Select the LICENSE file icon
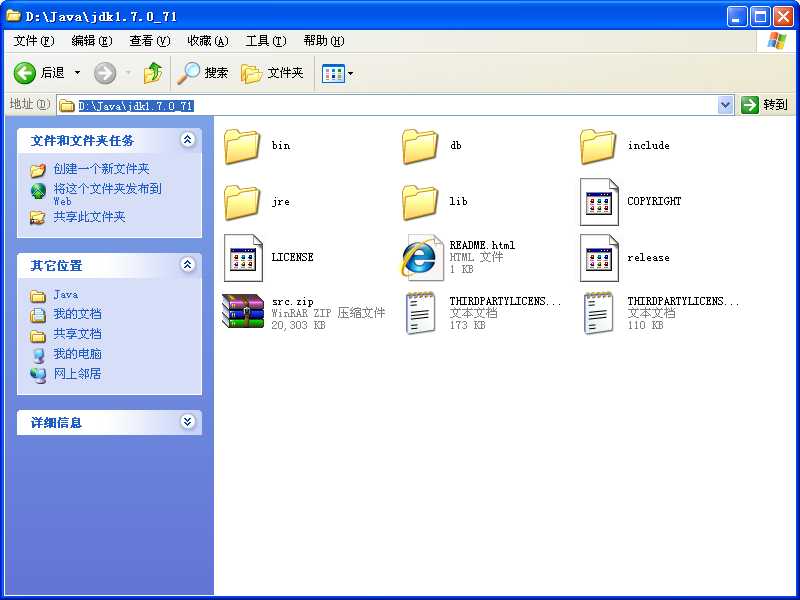Image resolution: width=800 pixels, height=600 pixels. (x=243, y=258)
